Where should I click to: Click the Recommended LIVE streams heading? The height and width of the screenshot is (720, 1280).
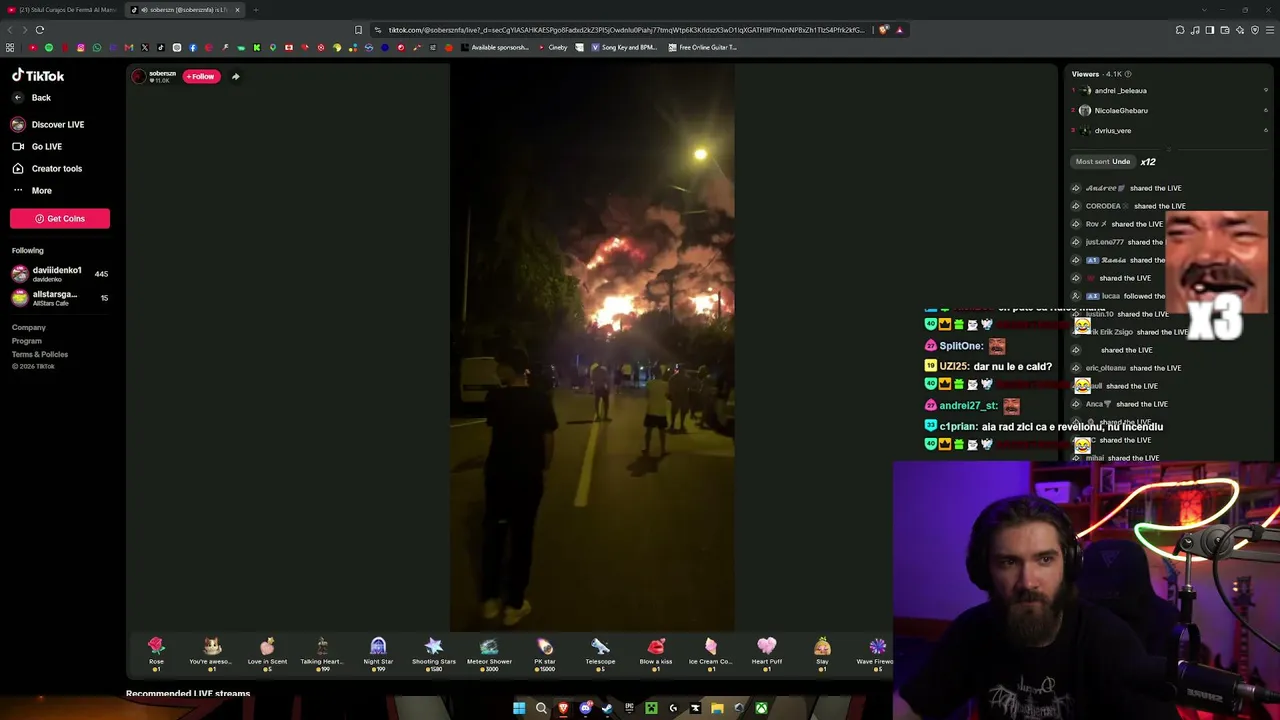(188, 693)
